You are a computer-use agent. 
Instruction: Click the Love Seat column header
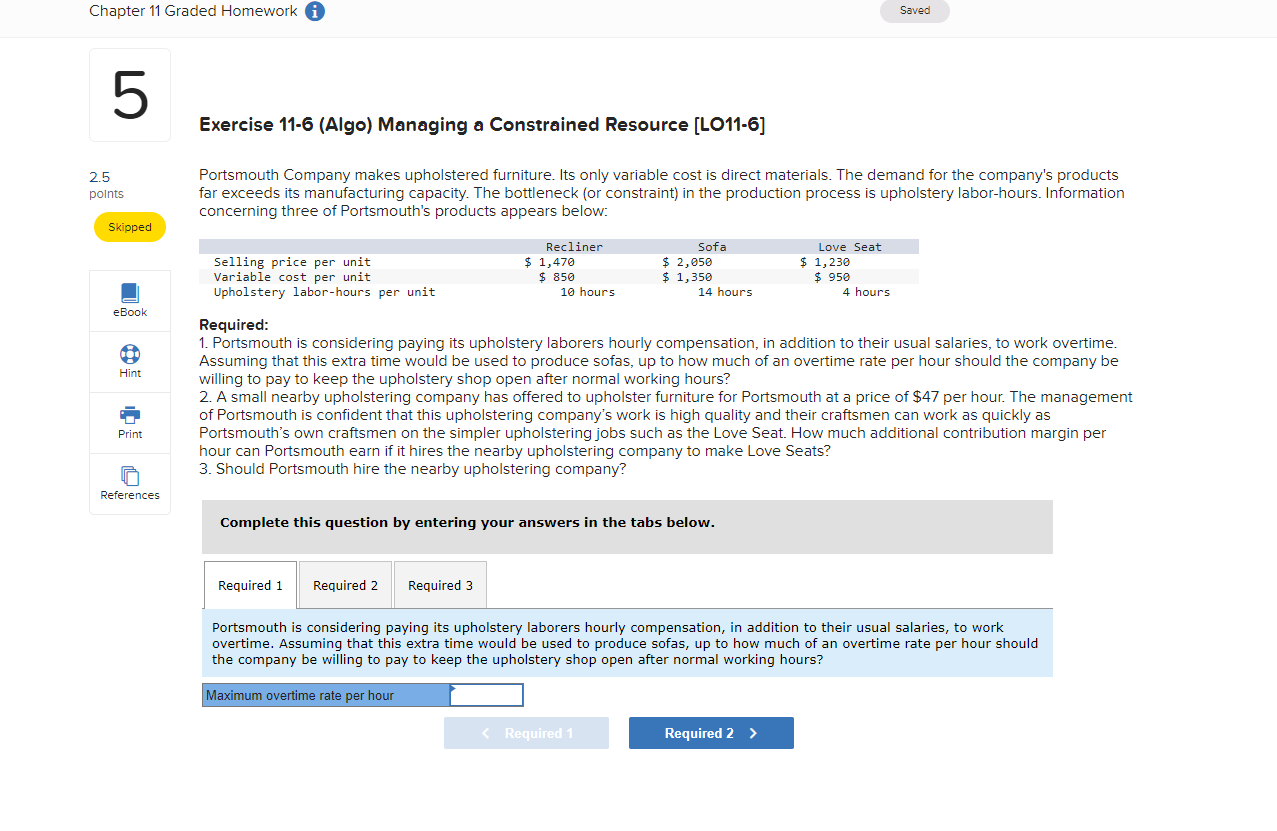tap(850, 247)
